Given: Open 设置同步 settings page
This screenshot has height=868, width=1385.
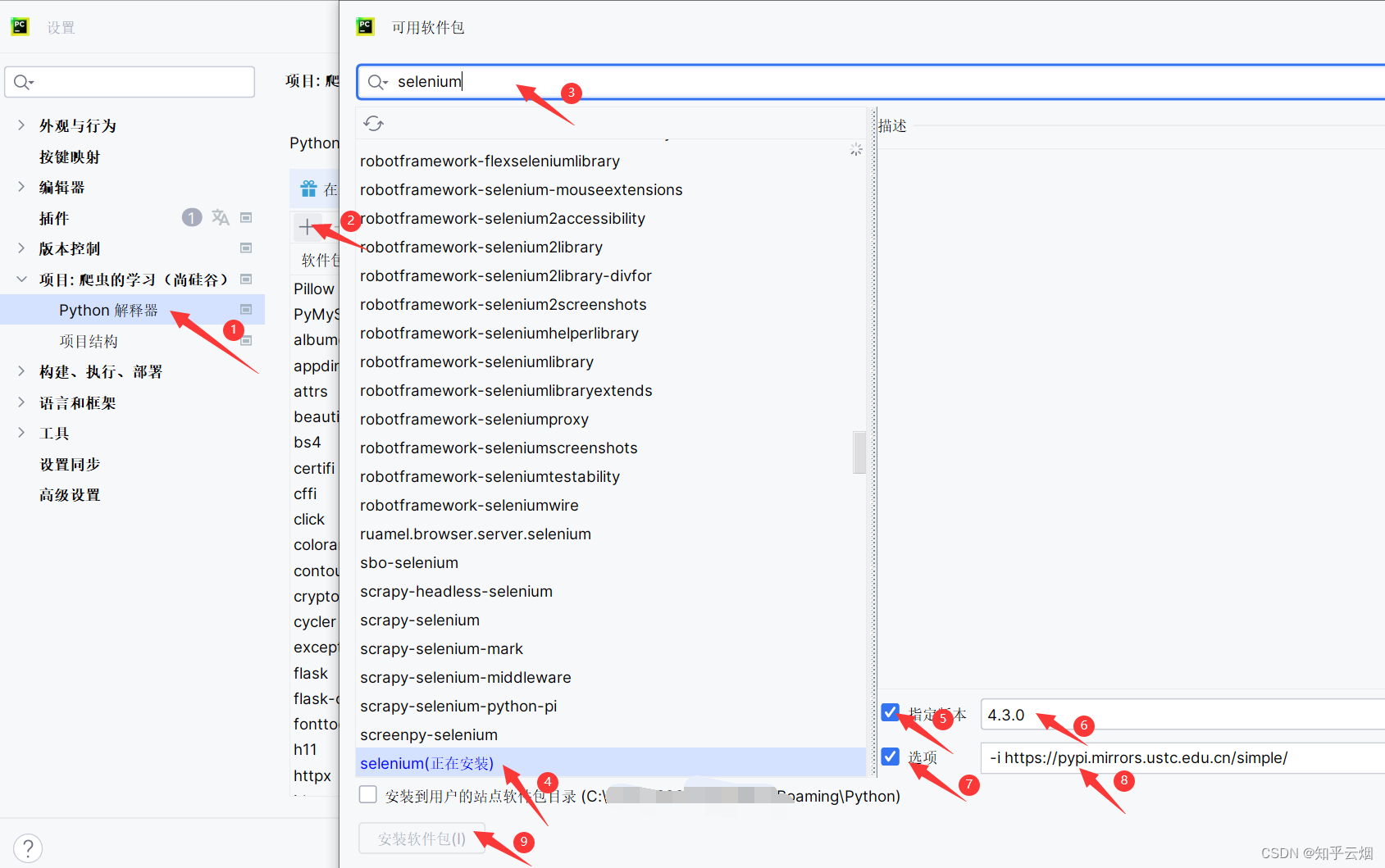Looking at the screenshot, I should click(x=70, y=464).
